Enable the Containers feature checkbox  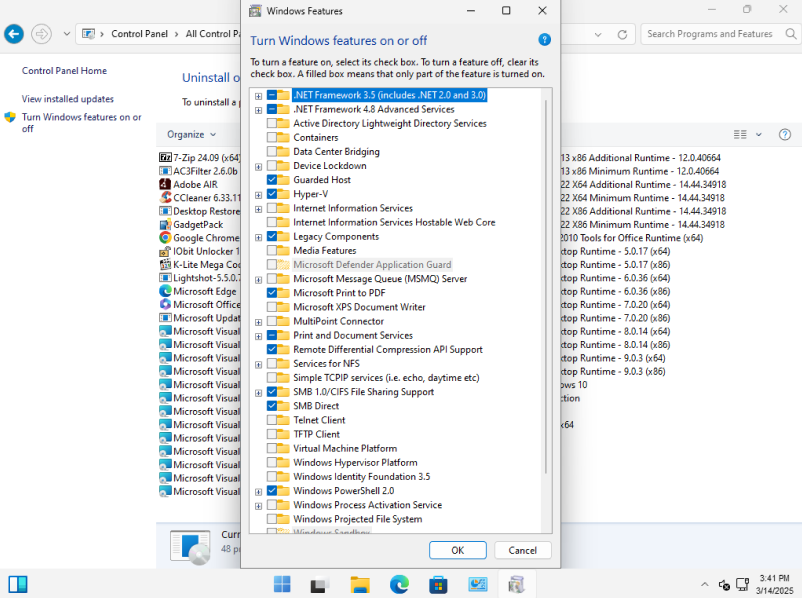click(272, 138)
